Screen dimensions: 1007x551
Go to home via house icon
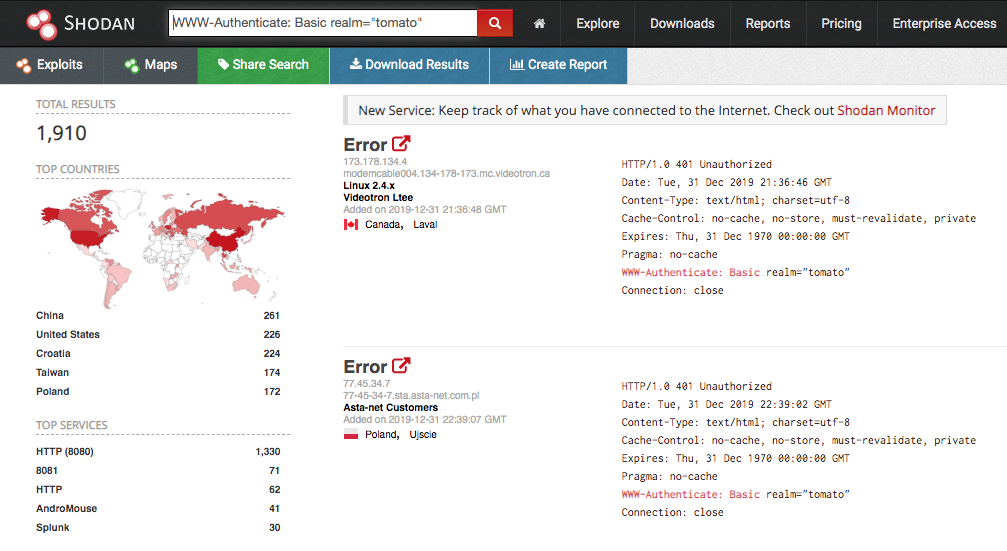coord(539,24)
